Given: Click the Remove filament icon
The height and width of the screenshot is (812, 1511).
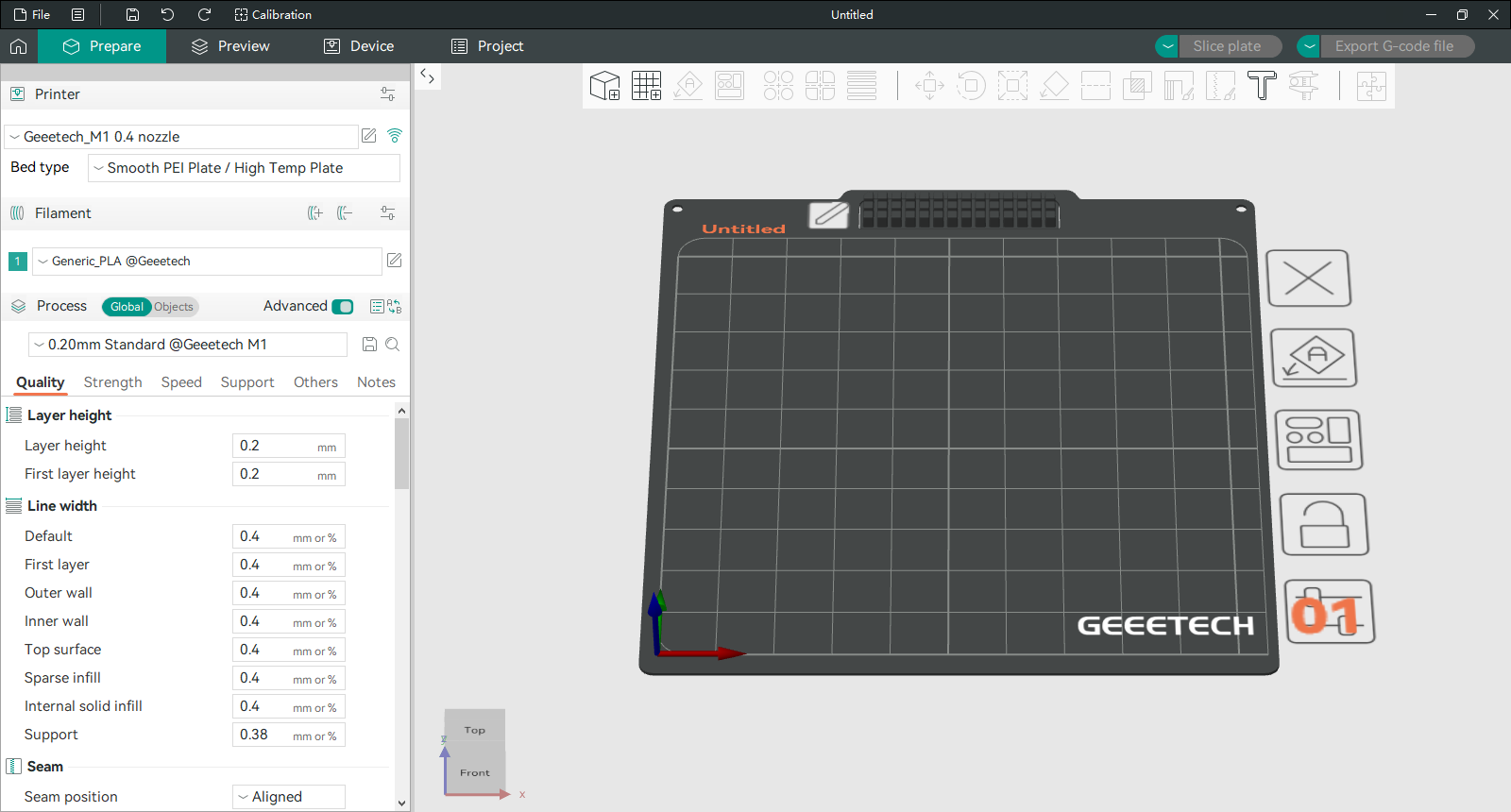Looking at the screenshot, I should pyautogui.click(x=345, y=213).
